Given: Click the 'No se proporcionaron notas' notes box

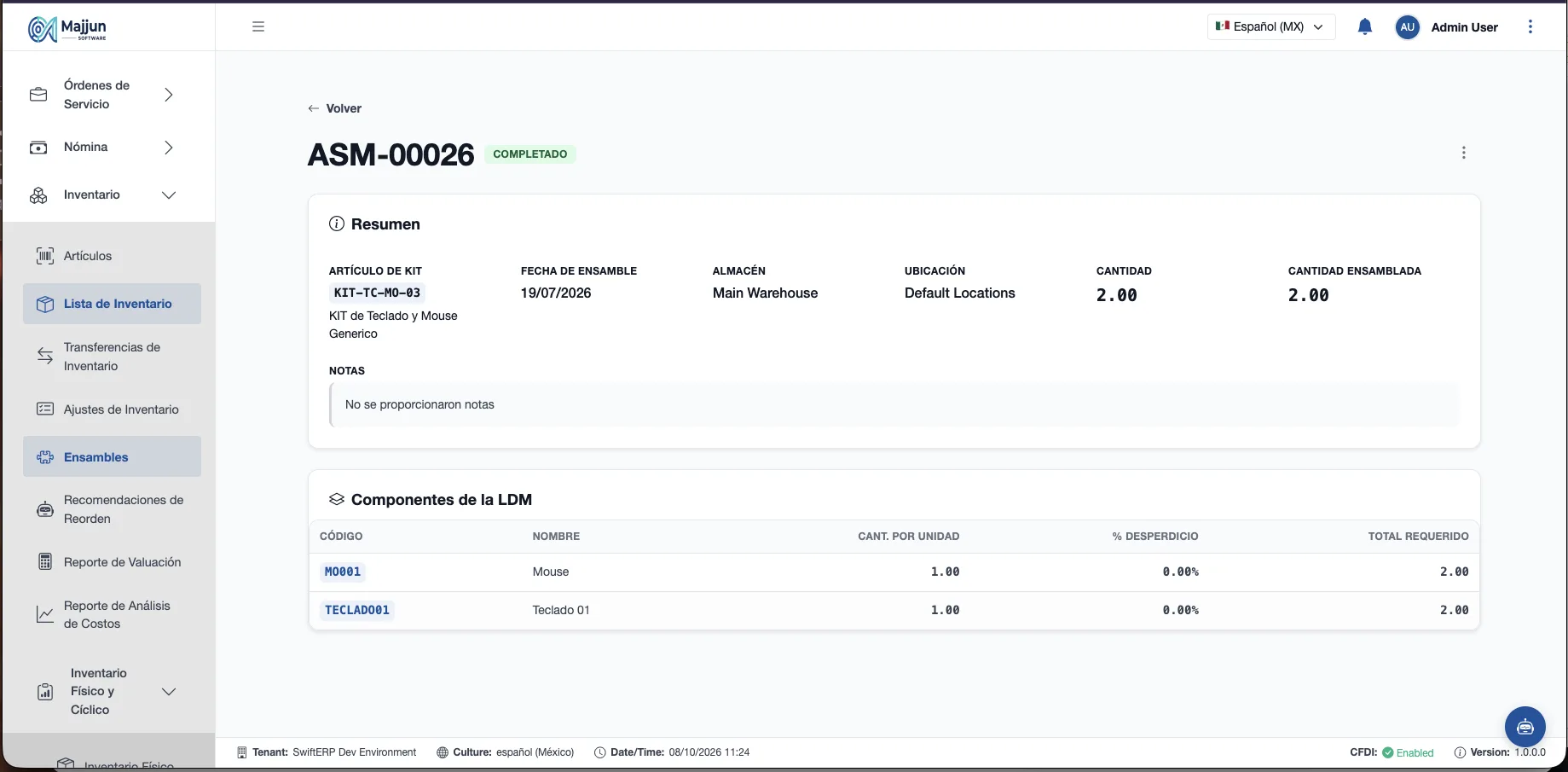Looking at the screenshot, I should tap(894, 404).
